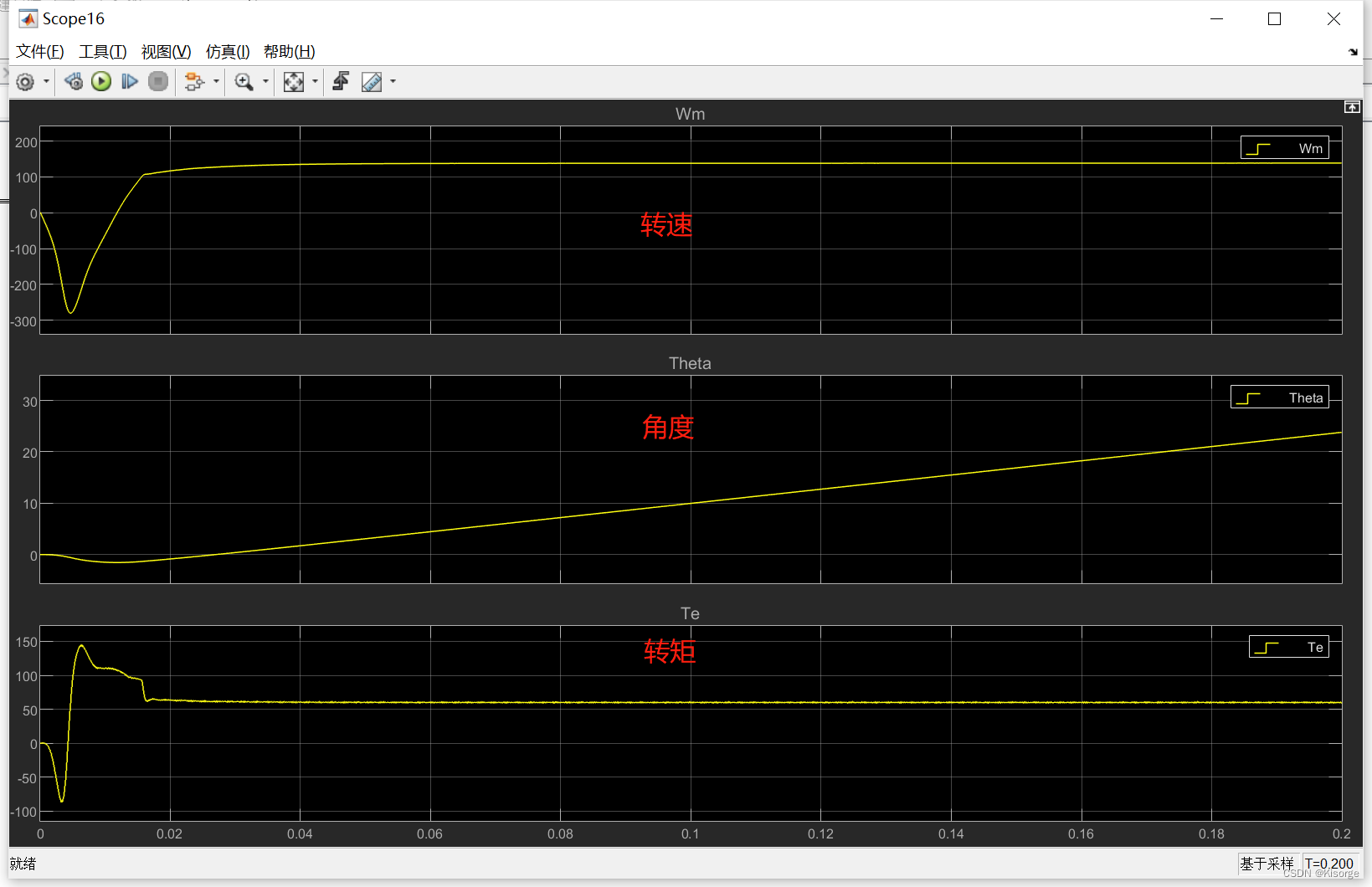Enable the cursor measurements ruler icon
This screenshot has height=887, width=1372.
coord(371,82)
